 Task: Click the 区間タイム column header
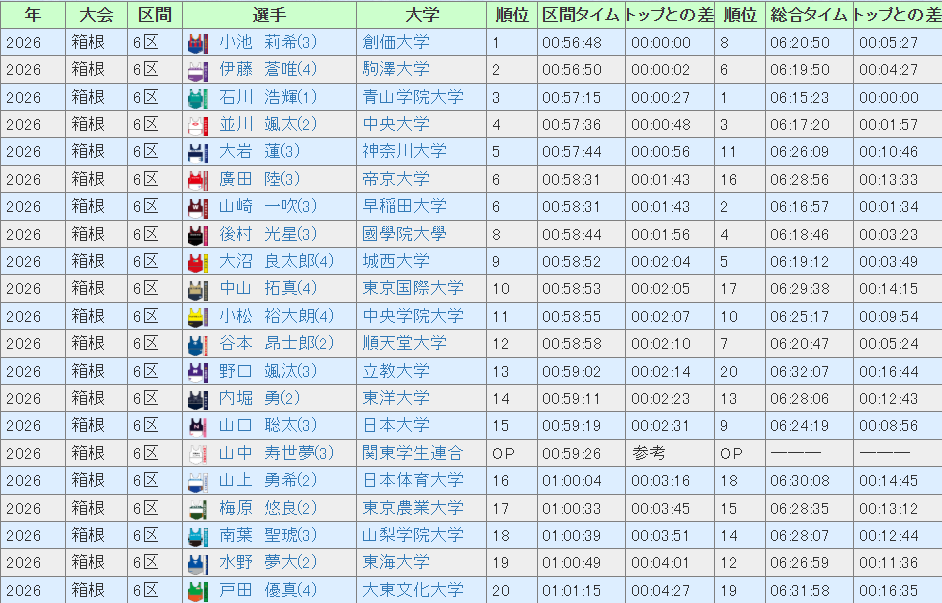580,15
